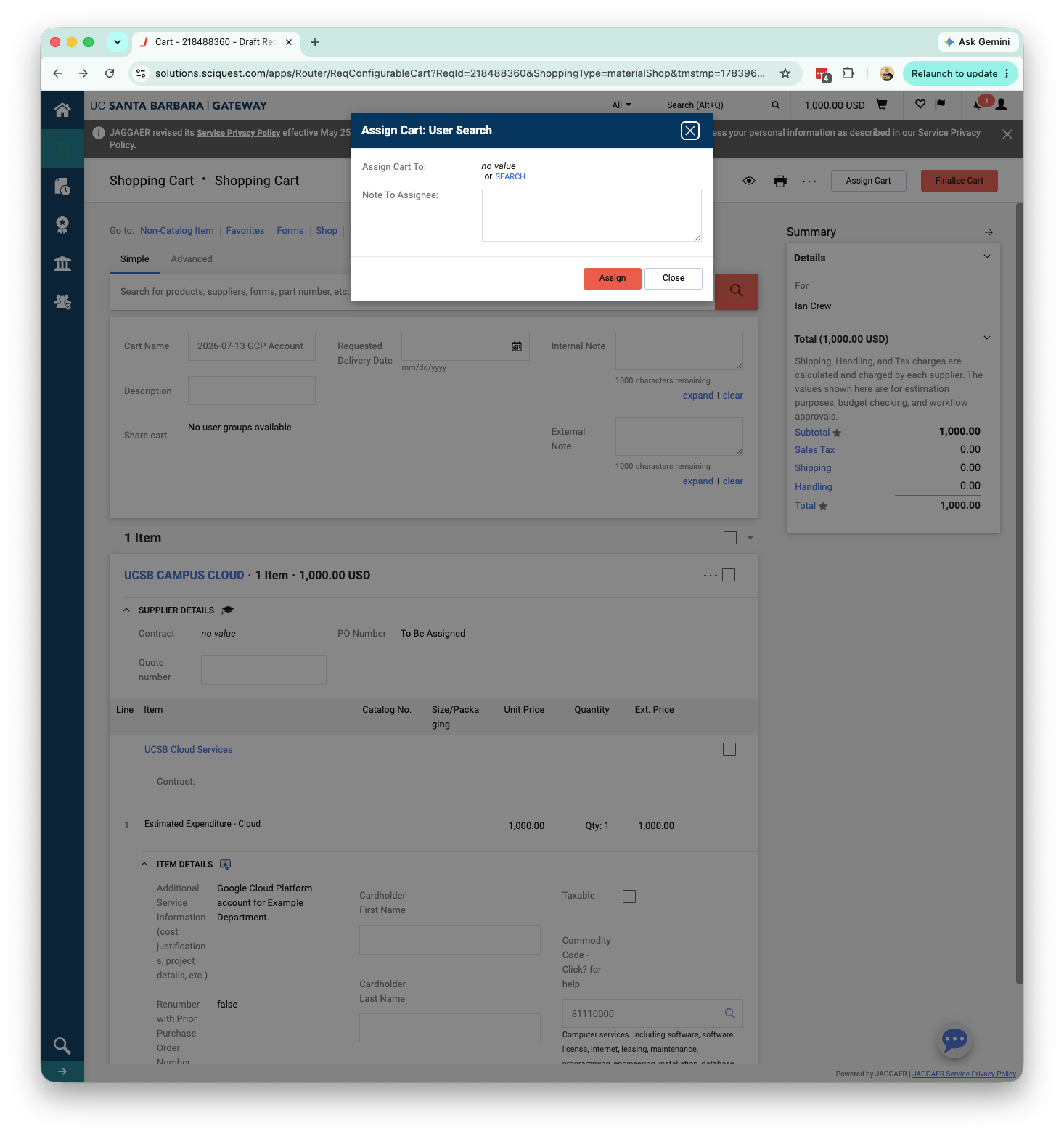Click the red product search button

tap(736, 291)
